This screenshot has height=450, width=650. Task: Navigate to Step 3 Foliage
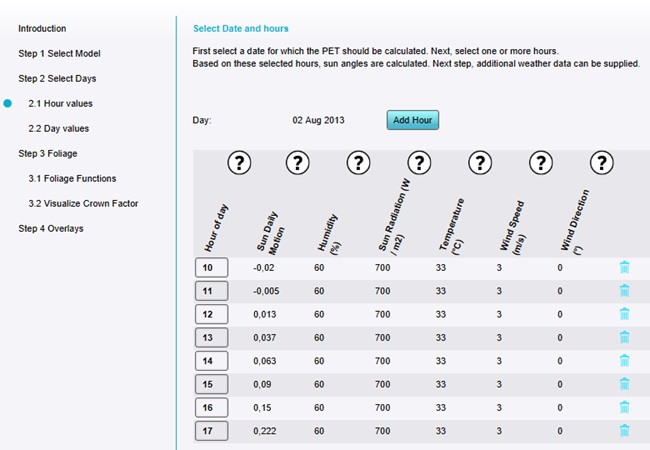47,153
